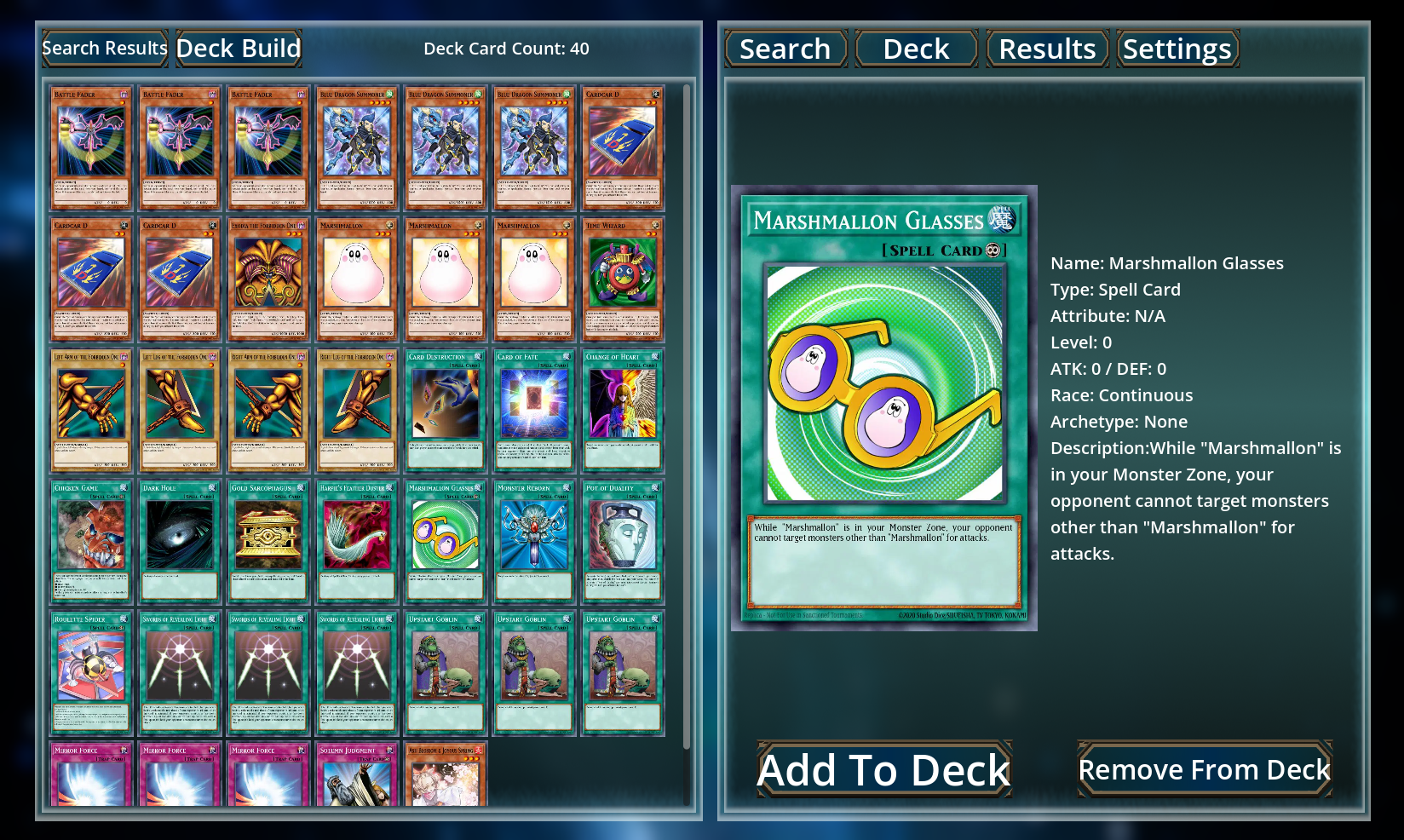Switch to the Deck tab

[917, 49]
